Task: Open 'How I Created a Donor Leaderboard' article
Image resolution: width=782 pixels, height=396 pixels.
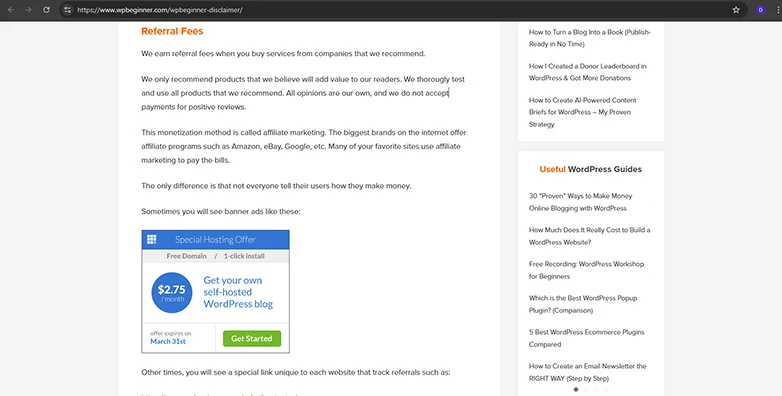Action: coord(587,72)
